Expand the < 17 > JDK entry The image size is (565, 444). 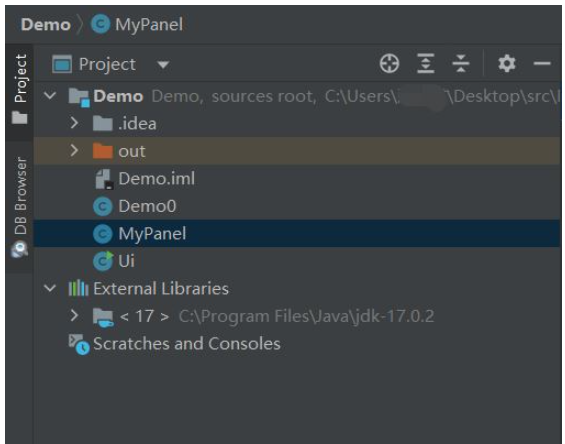point(74,316)
